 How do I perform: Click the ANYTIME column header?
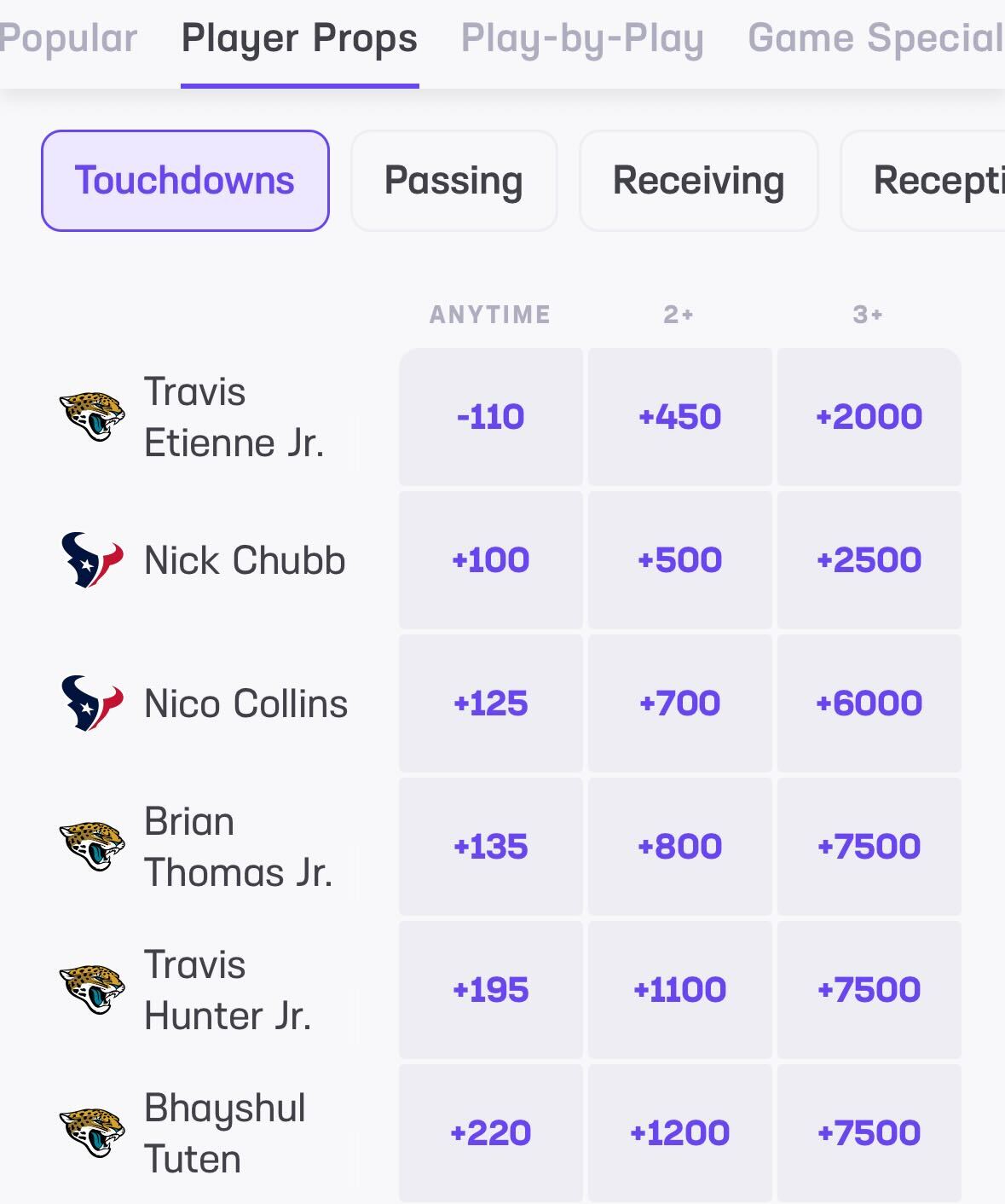pyautogui.click(x=490, y=314)
